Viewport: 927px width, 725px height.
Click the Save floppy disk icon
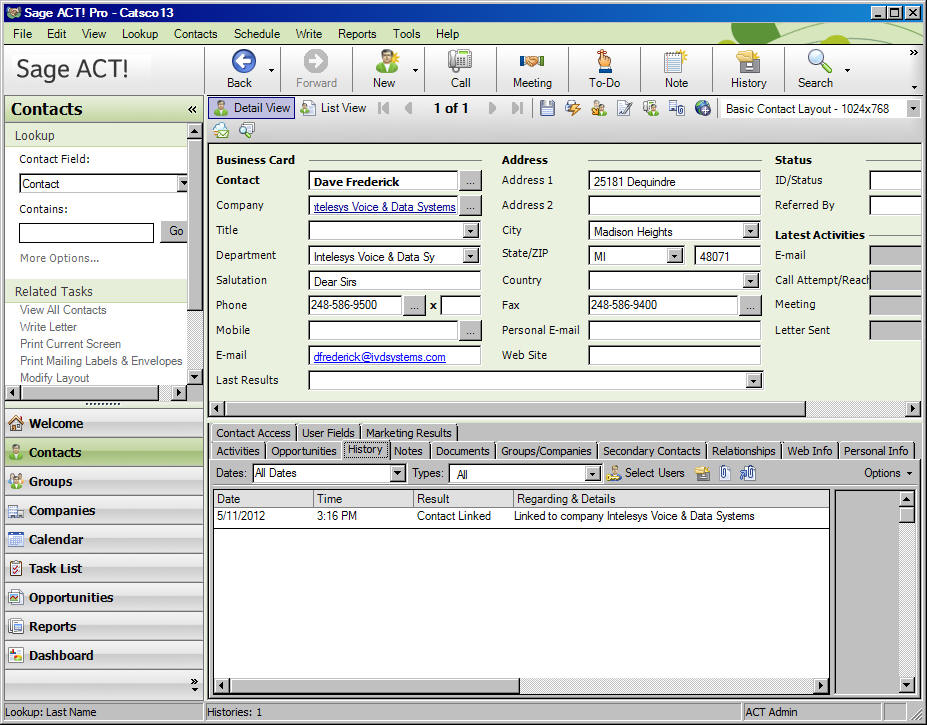click(547, 108)
